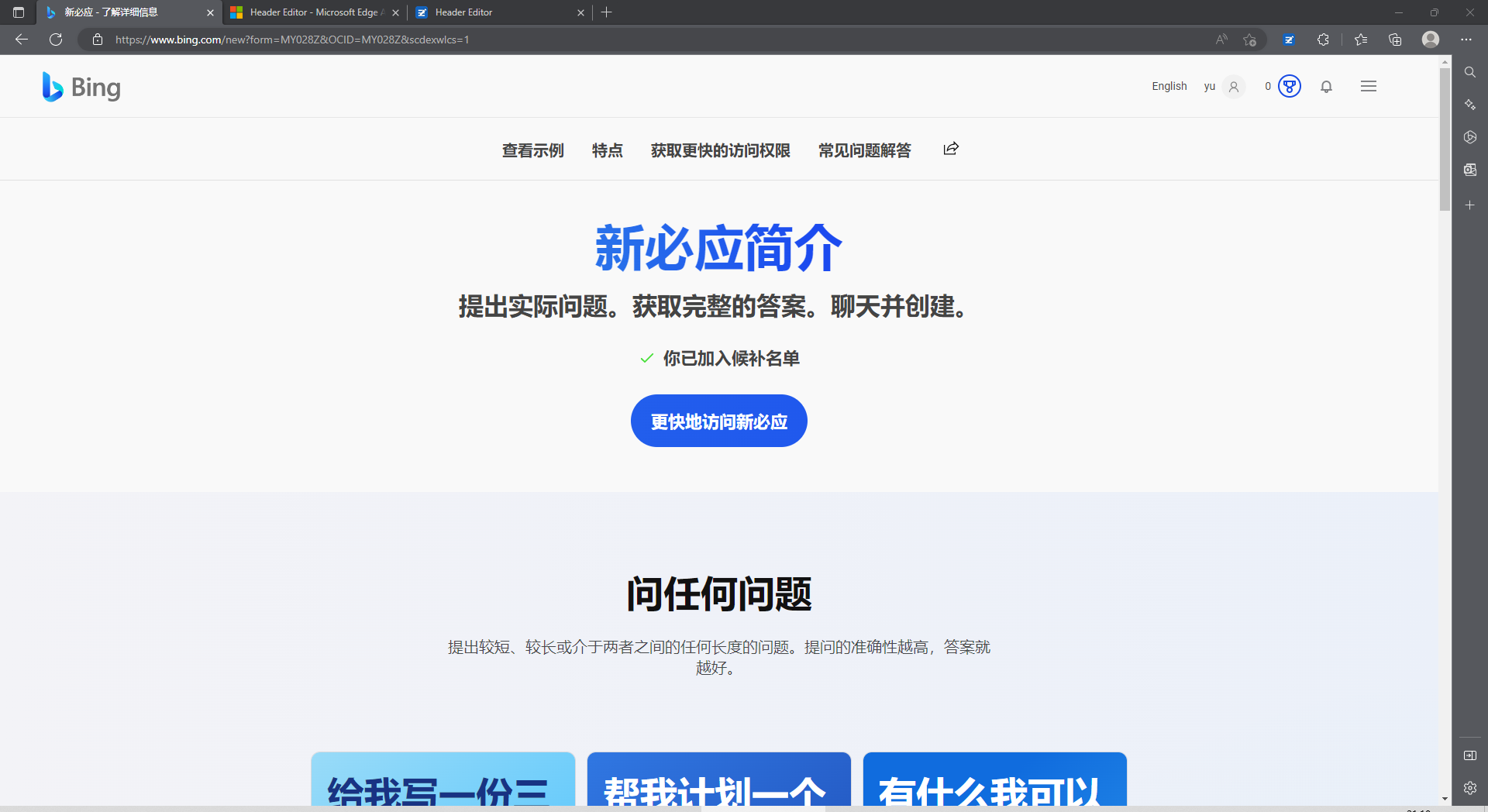The height and width of the screenshot is (812, 1488).
Task: Open the Header Editor extension icon
Action: 1290,40
